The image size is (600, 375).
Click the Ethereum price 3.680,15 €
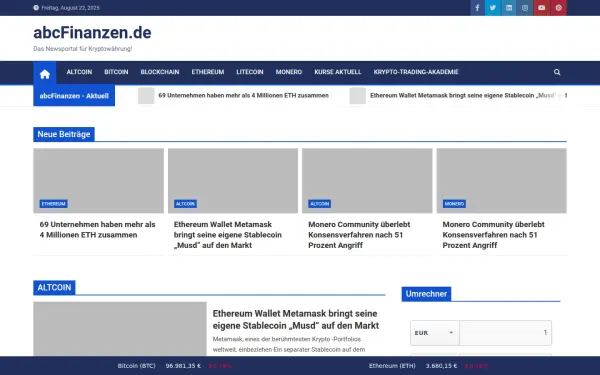441,366
